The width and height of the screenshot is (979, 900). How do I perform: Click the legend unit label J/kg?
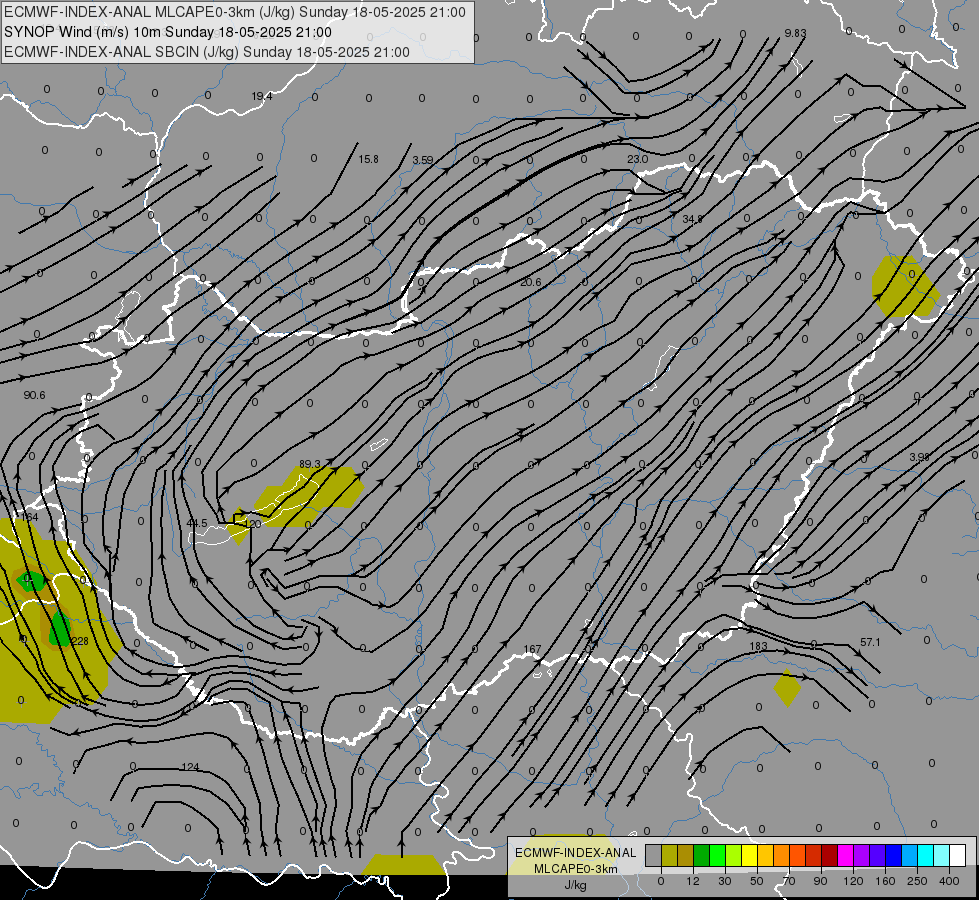pyautogui.click(x=576, y=884)
